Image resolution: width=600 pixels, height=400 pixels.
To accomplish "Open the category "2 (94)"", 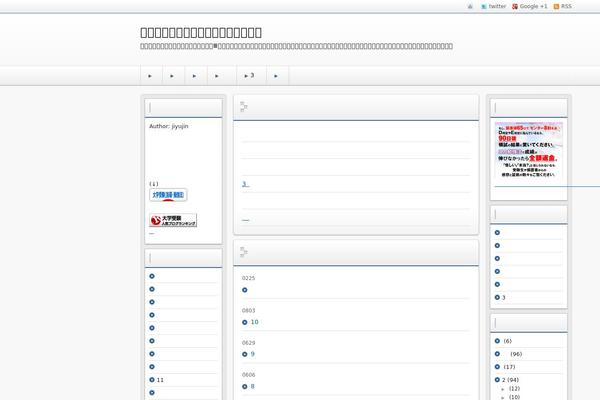I will tap(510, 380).
